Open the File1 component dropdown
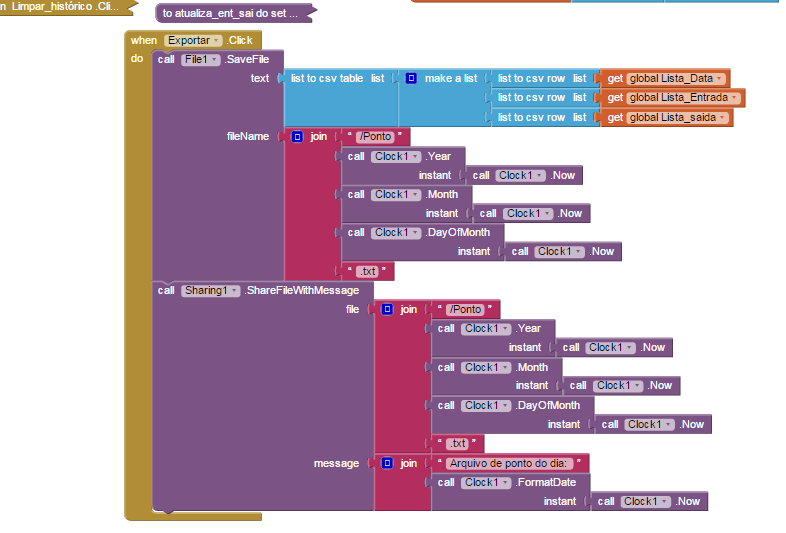Image resolution: width=786 pixels, height=533 pixels. [214, 60]
